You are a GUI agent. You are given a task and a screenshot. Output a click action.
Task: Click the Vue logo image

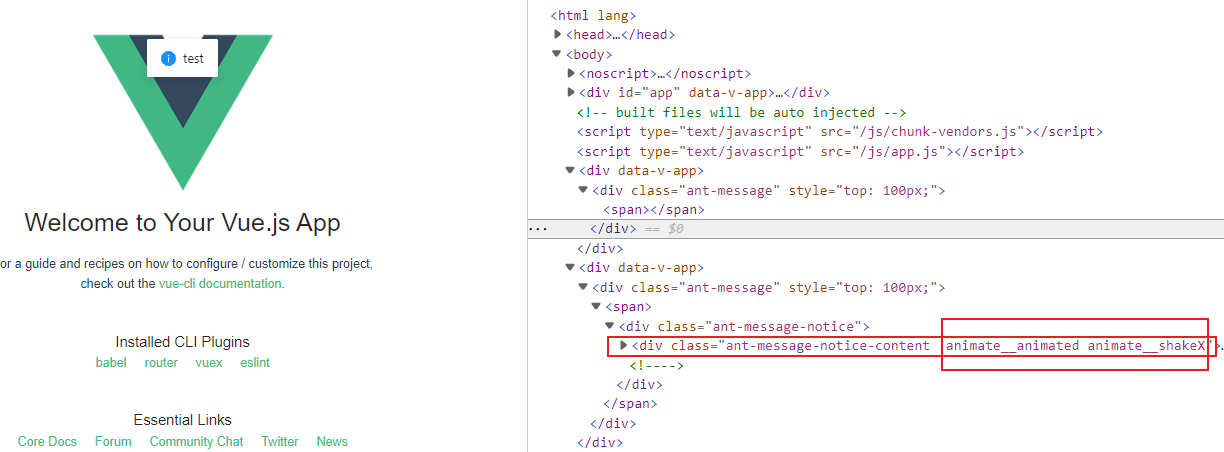183,112
